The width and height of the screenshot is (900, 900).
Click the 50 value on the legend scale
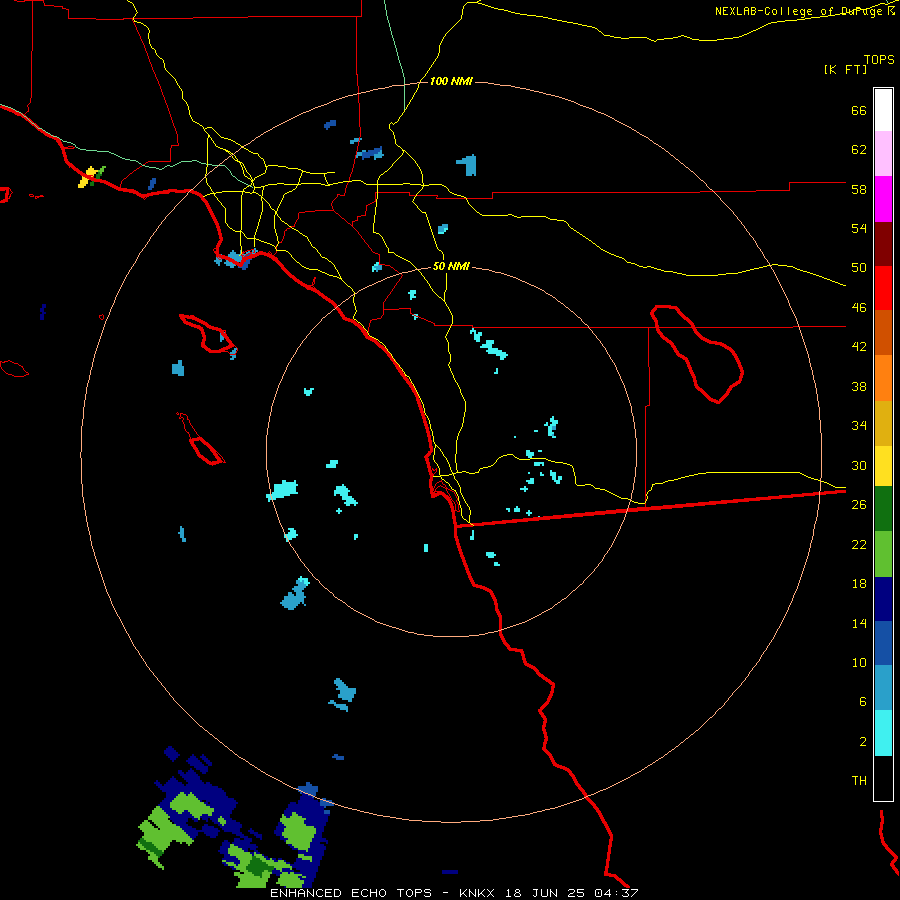click(859, 268)
